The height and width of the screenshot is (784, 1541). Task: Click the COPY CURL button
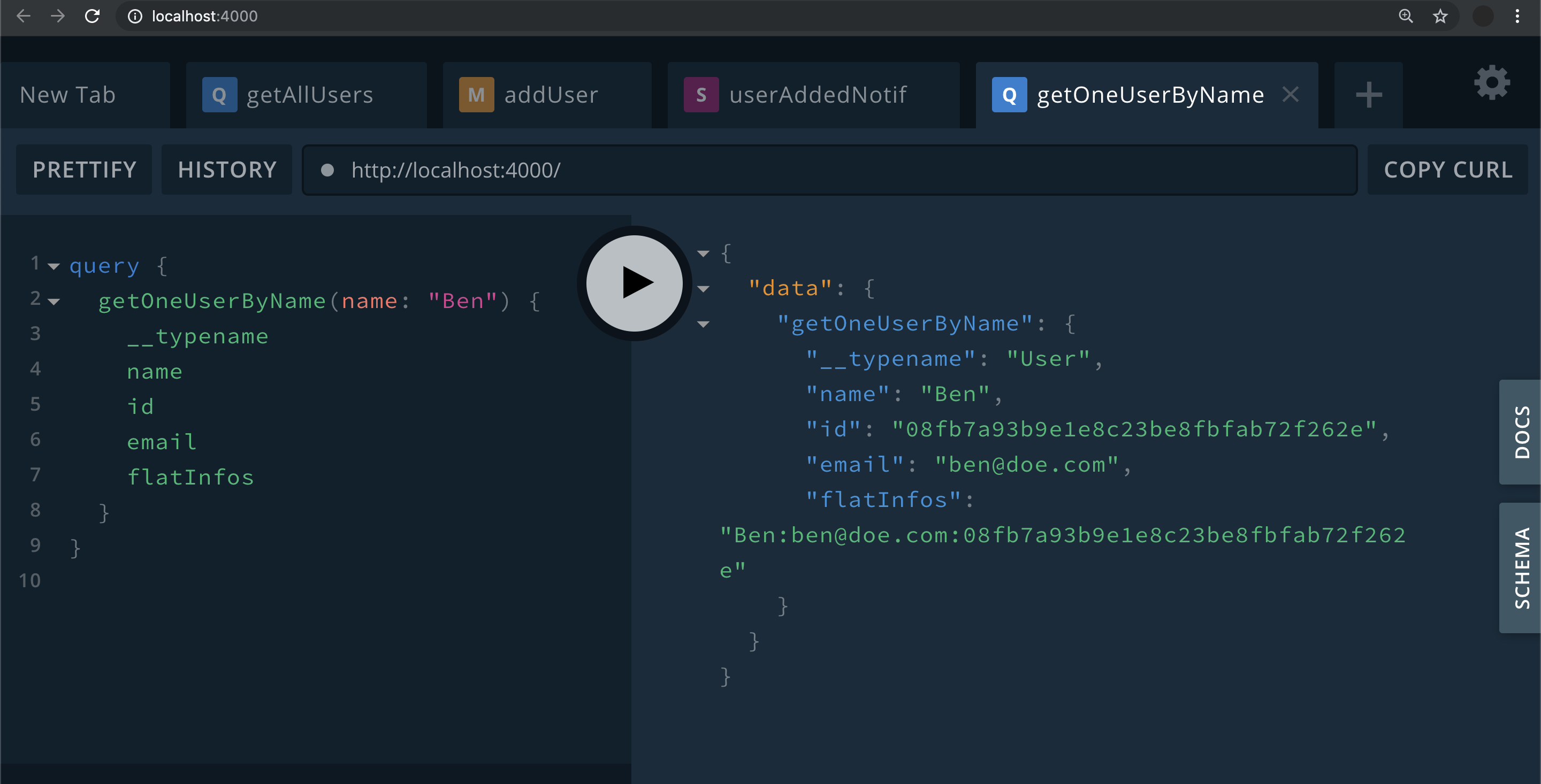click(x=1448, y=170)
